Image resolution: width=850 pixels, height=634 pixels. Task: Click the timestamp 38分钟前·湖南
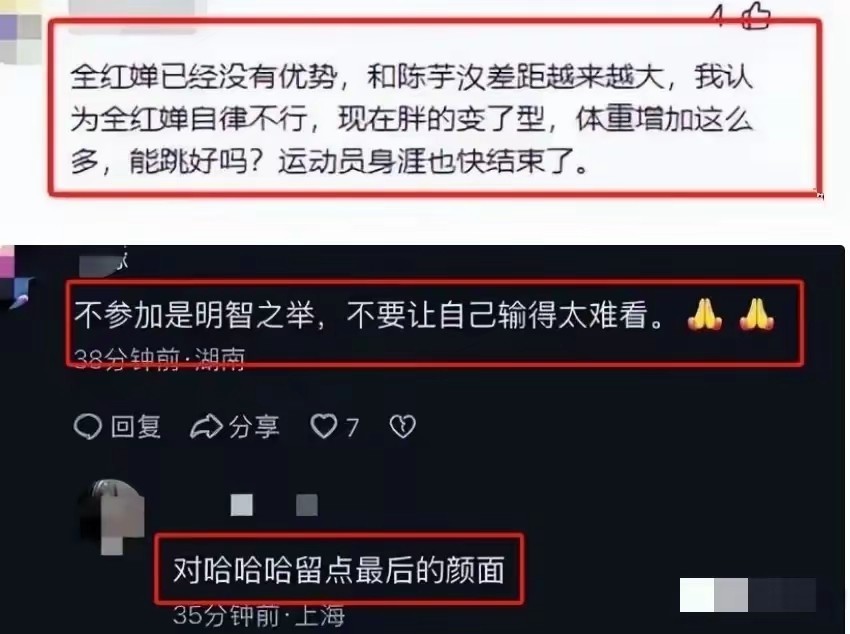pos(159,359)
